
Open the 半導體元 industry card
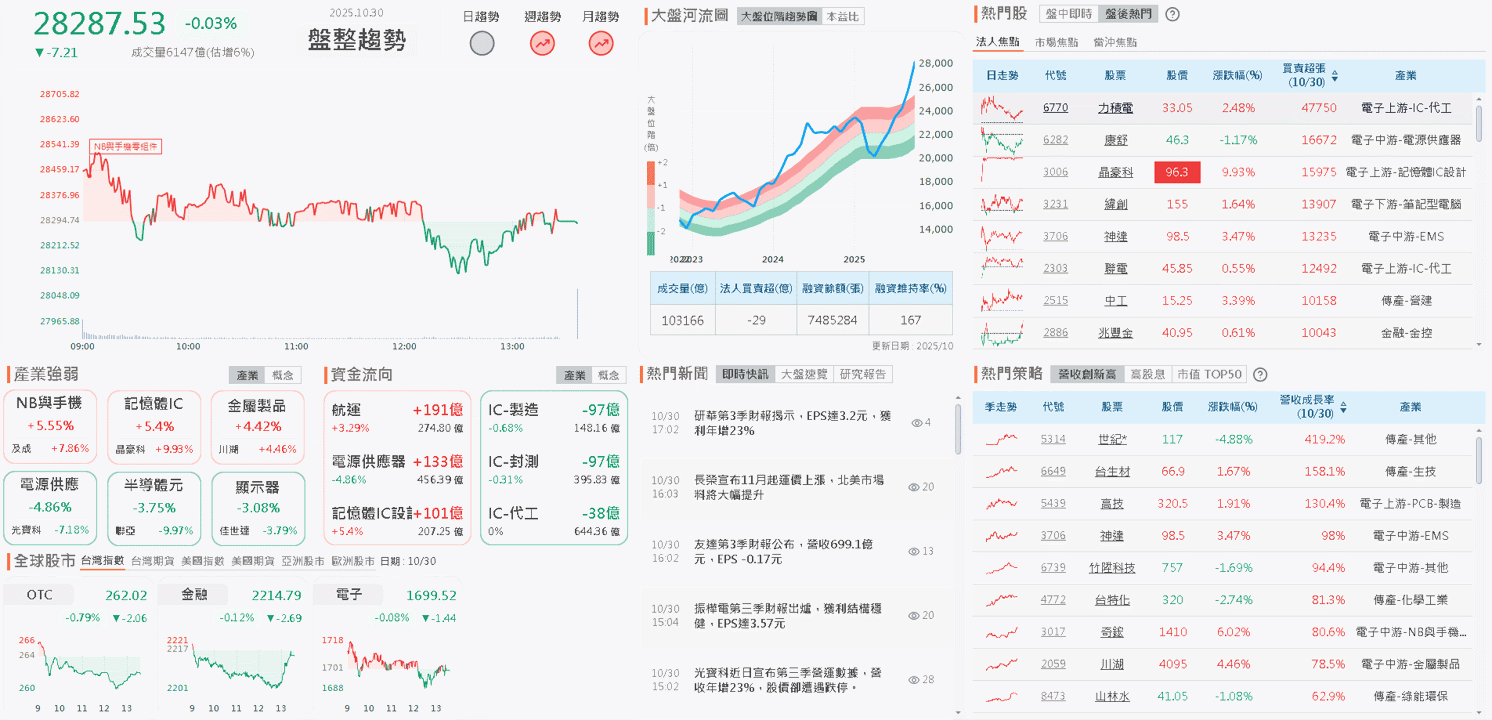(153, 508)
